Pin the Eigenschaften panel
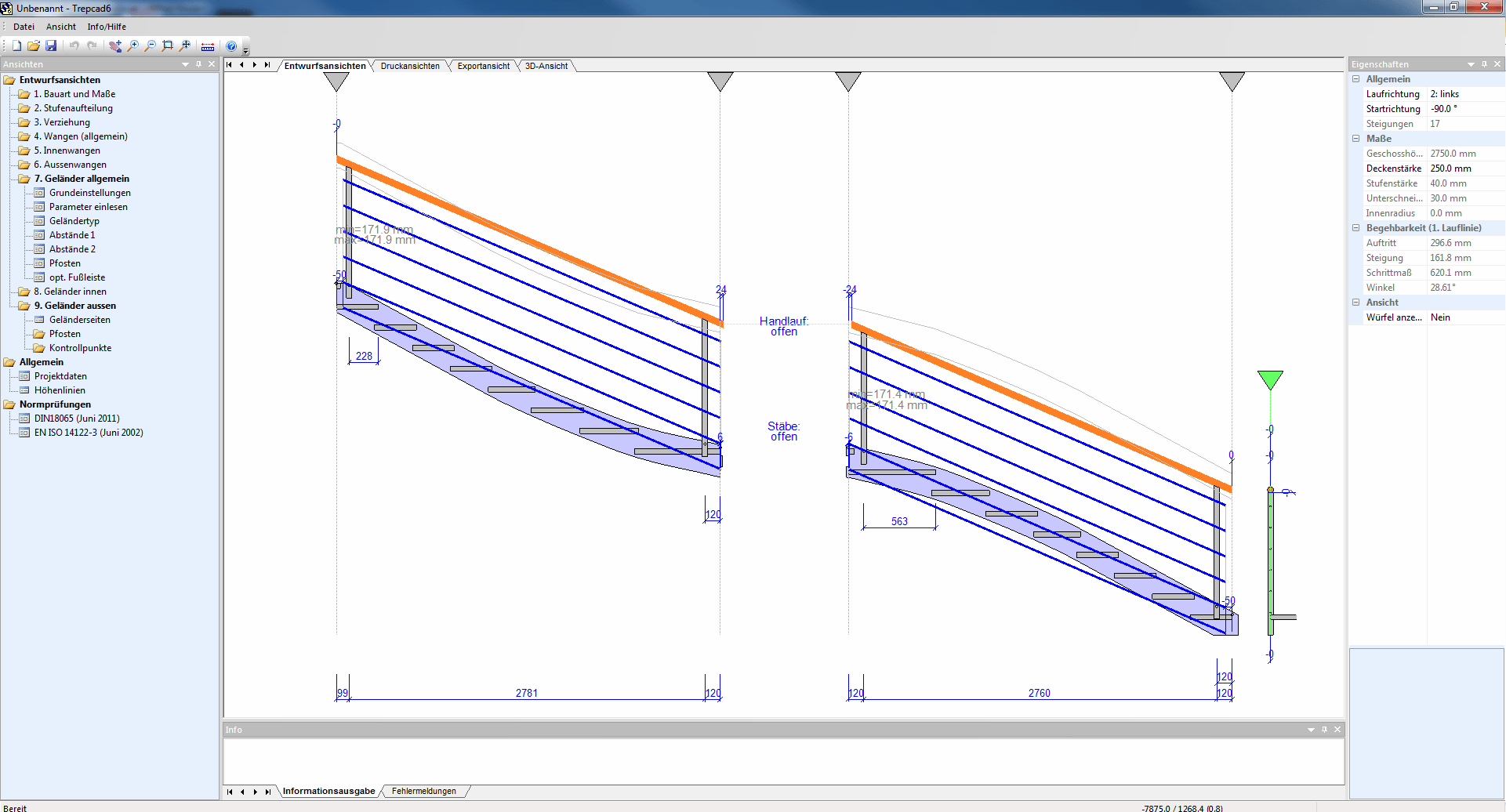Screen dimensions: 1506x812 pos(1484,64)
